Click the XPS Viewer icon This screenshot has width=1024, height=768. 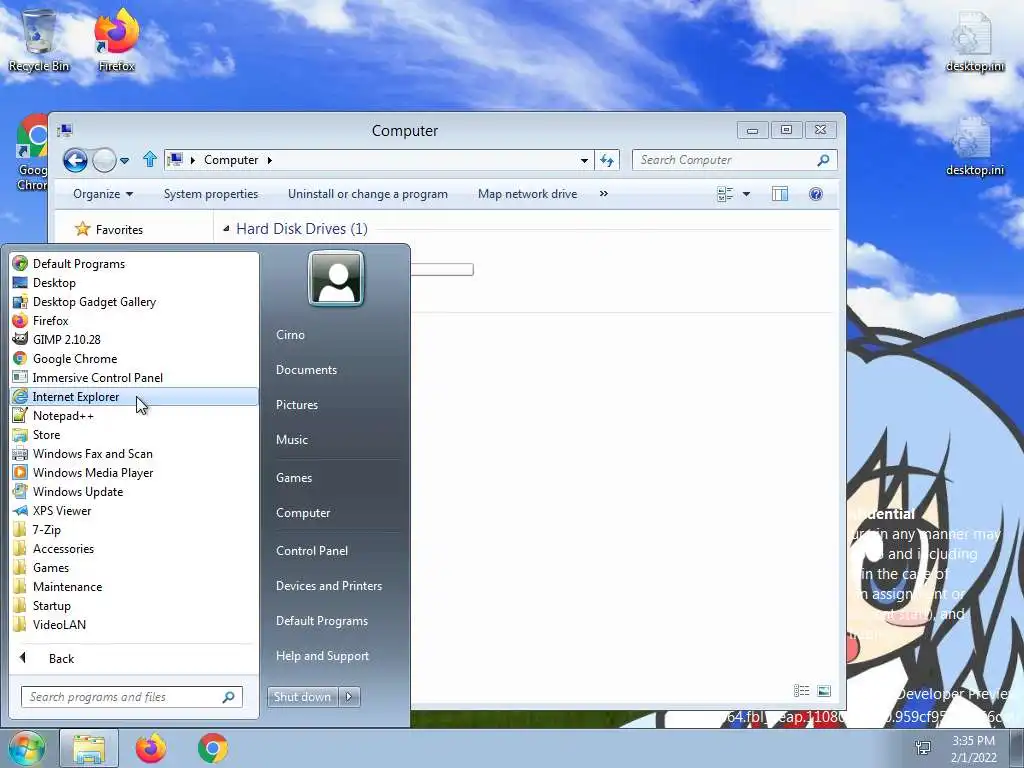coord(20,511)
